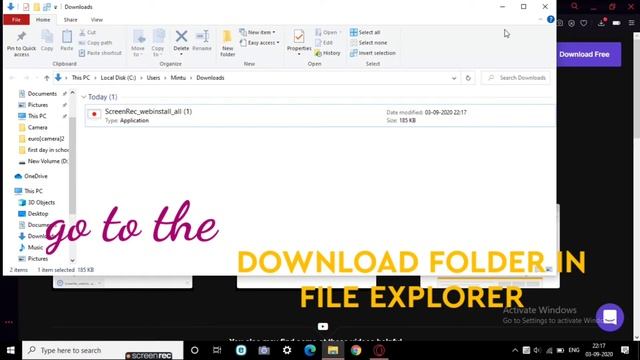The height and width of the screenshot is (360, 640).
Task: Click the Properties checkmark icon
Action: tap(299, 36)
